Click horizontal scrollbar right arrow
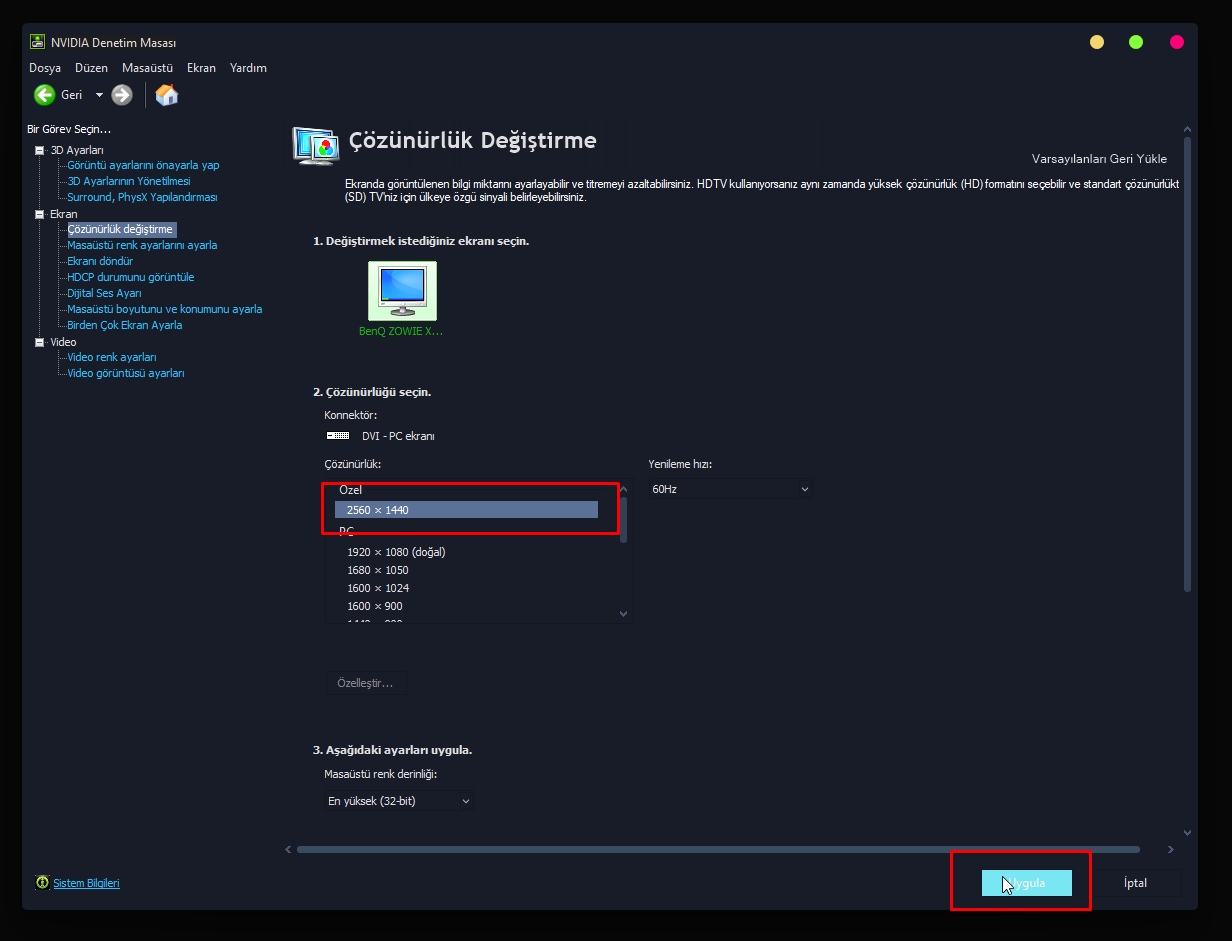The height and width of the screenshot is (941, 1232). (x=1172, y=850)
